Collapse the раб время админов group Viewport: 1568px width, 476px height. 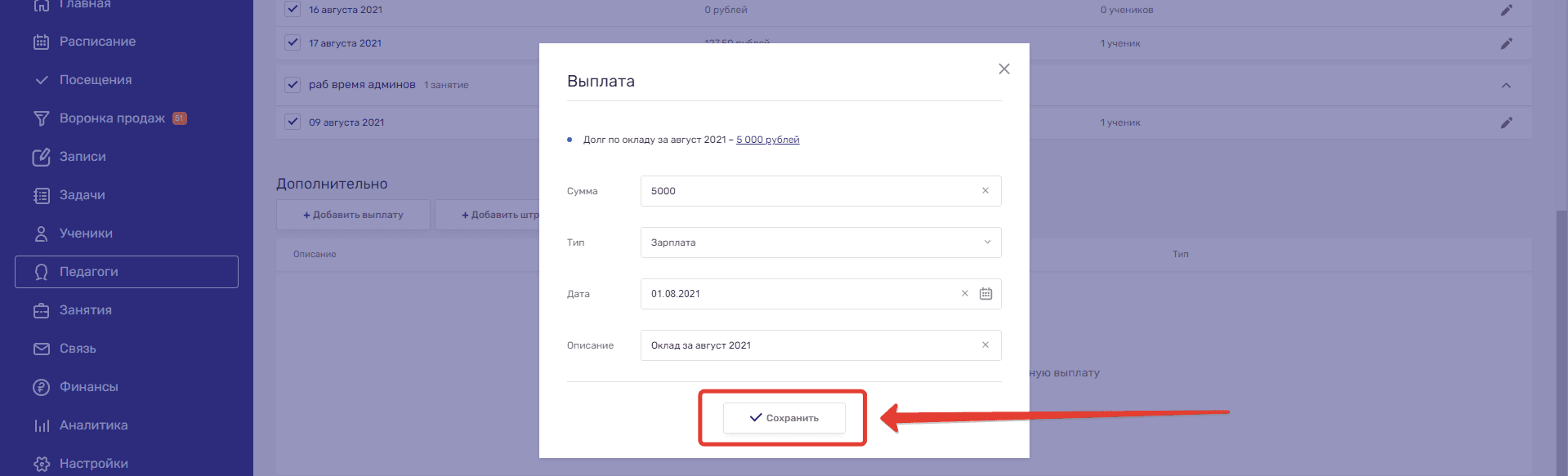click(1506, 85)
